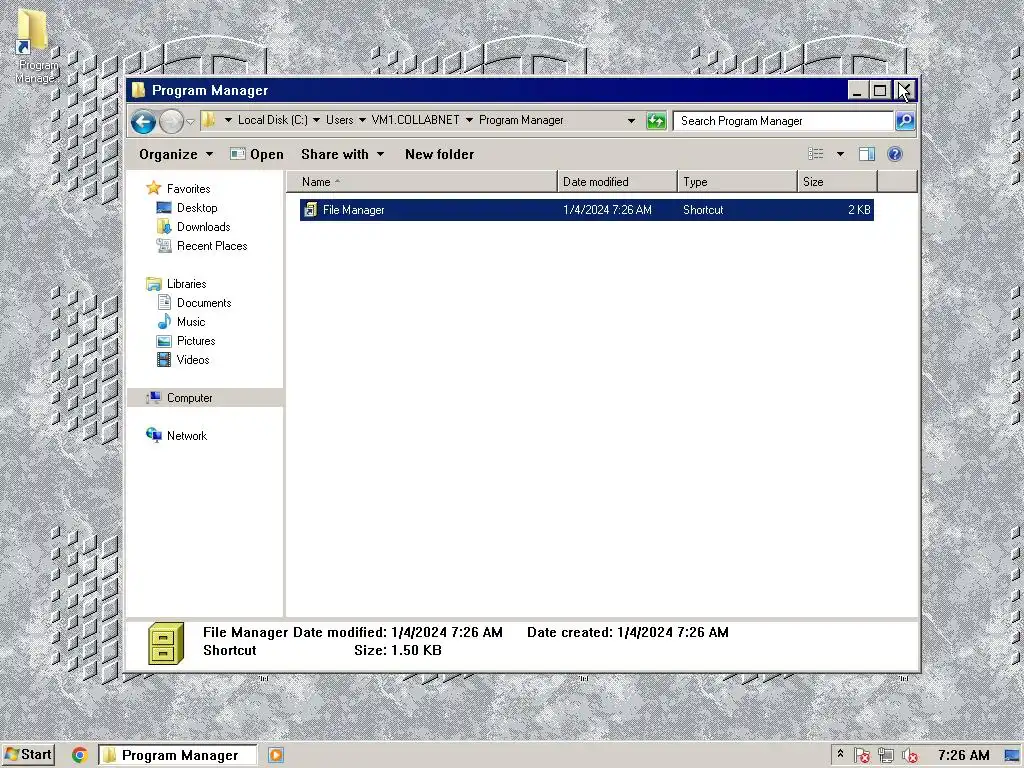The image size is (1024, 768).
Task: Open Downloads in Favorites
Action: [x=203, y=227]
